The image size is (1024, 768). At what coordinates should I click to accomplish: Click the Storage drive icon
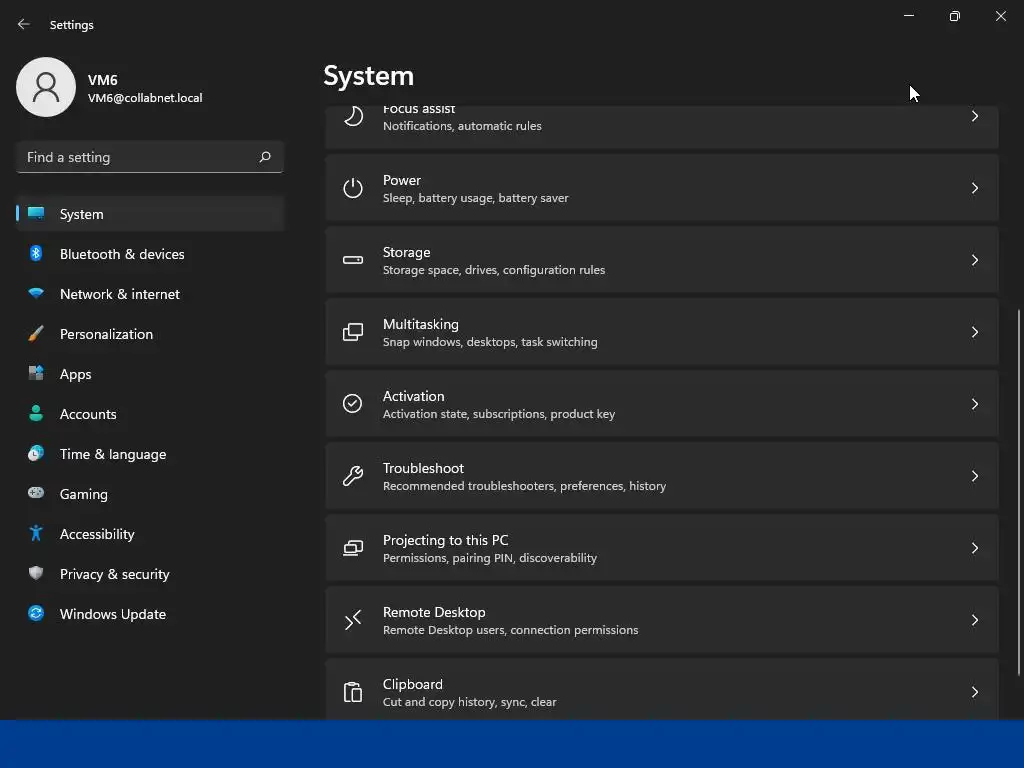click(353, 260)
